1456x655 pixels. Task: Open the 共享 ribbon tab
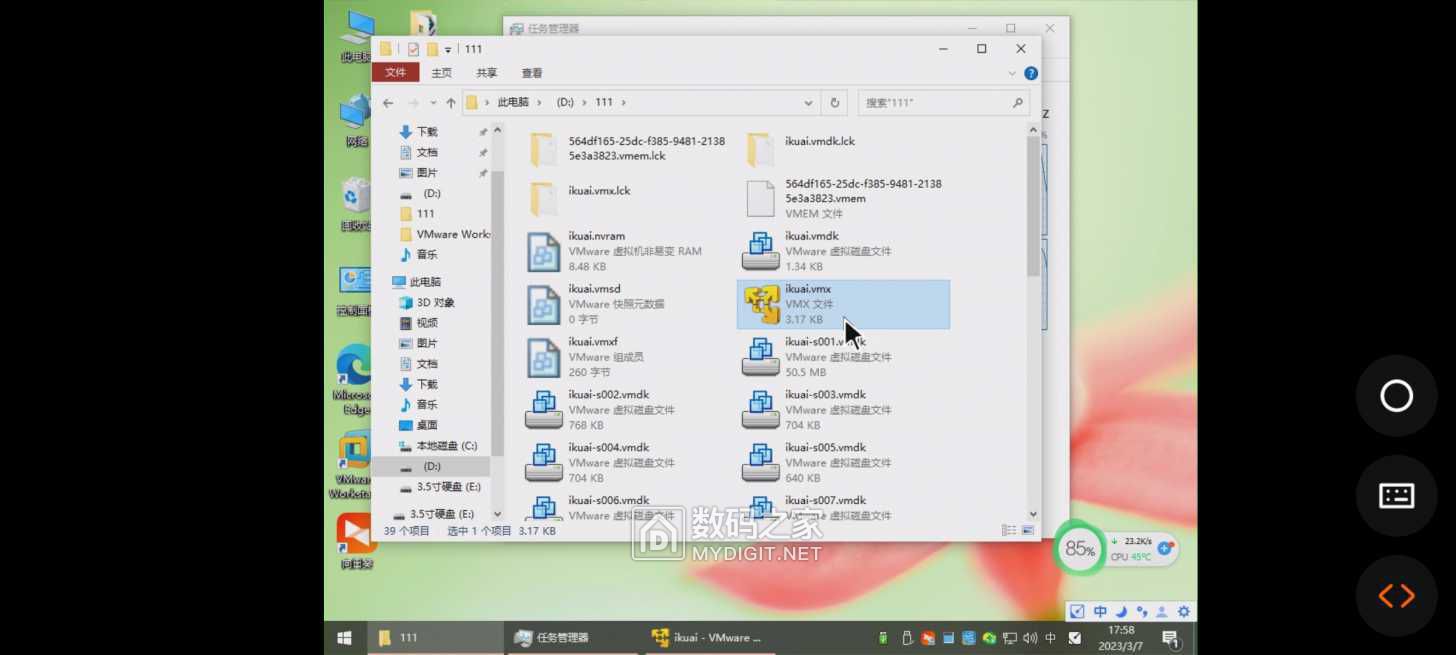(x=487, y=73)
